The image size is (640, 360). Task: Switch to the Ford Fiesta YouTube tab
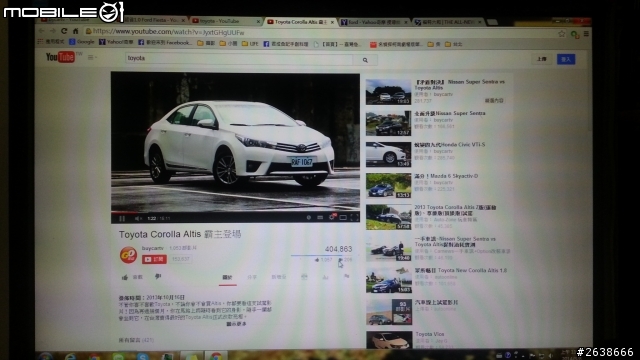(x=153, y=20)
